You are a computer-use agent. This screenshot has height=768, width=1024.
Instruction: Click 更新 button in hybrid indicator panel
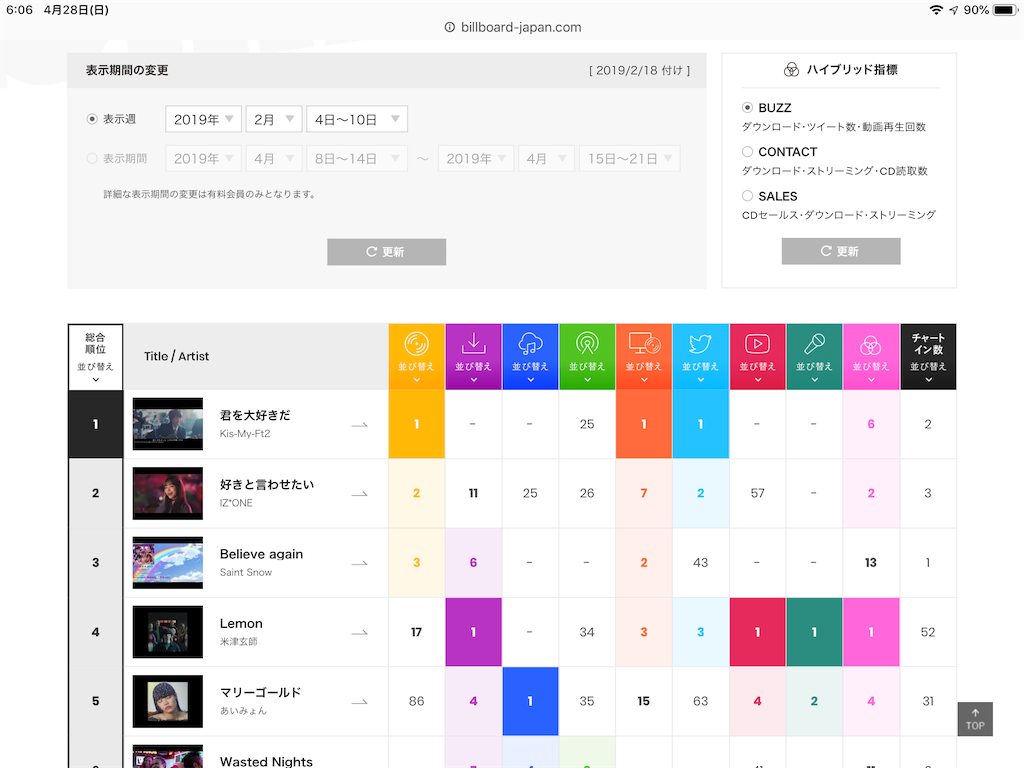841,251
